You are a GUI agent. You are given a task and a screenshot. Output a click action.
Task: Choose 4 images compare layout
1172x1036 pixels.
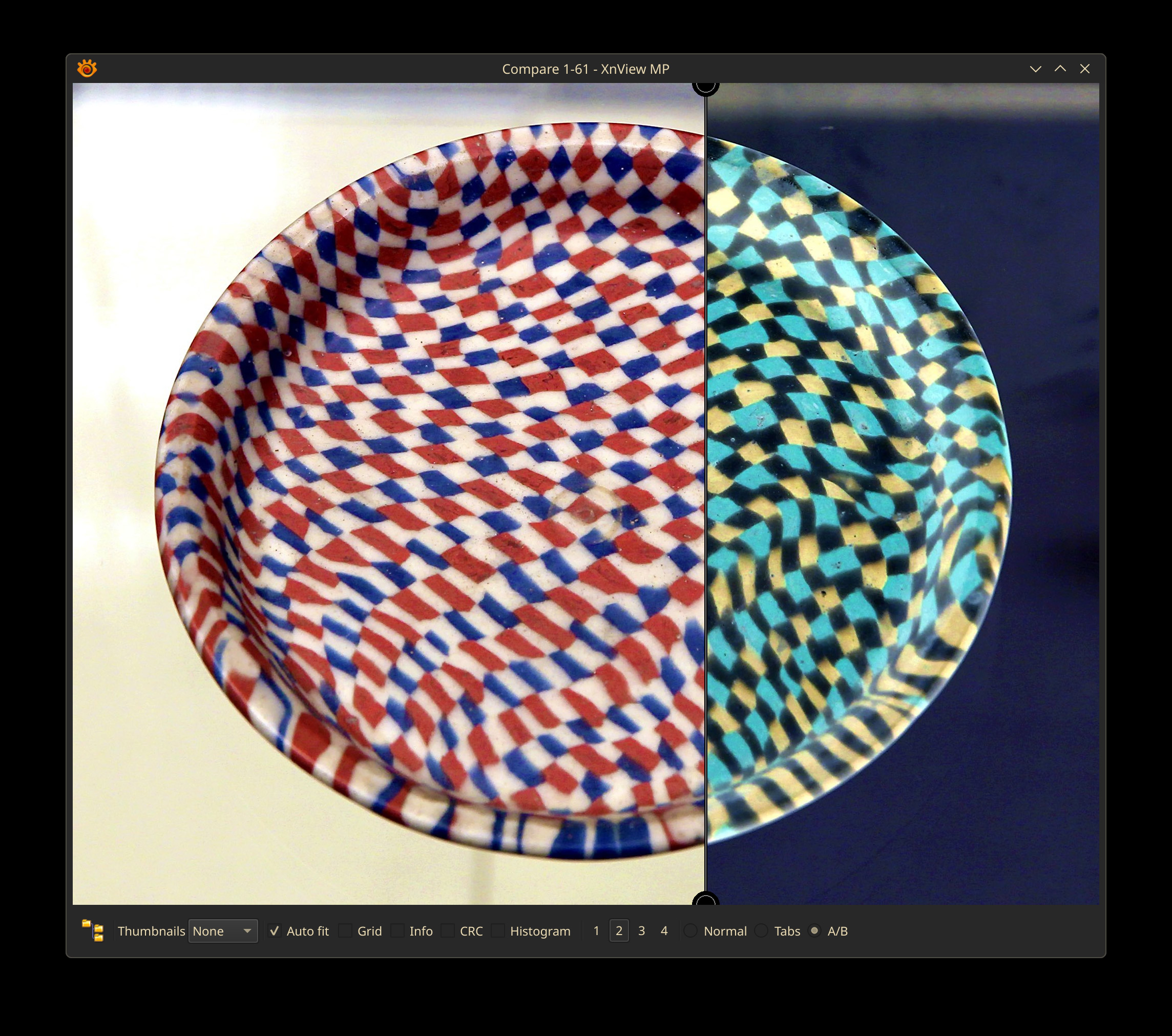tap(664, 931)
